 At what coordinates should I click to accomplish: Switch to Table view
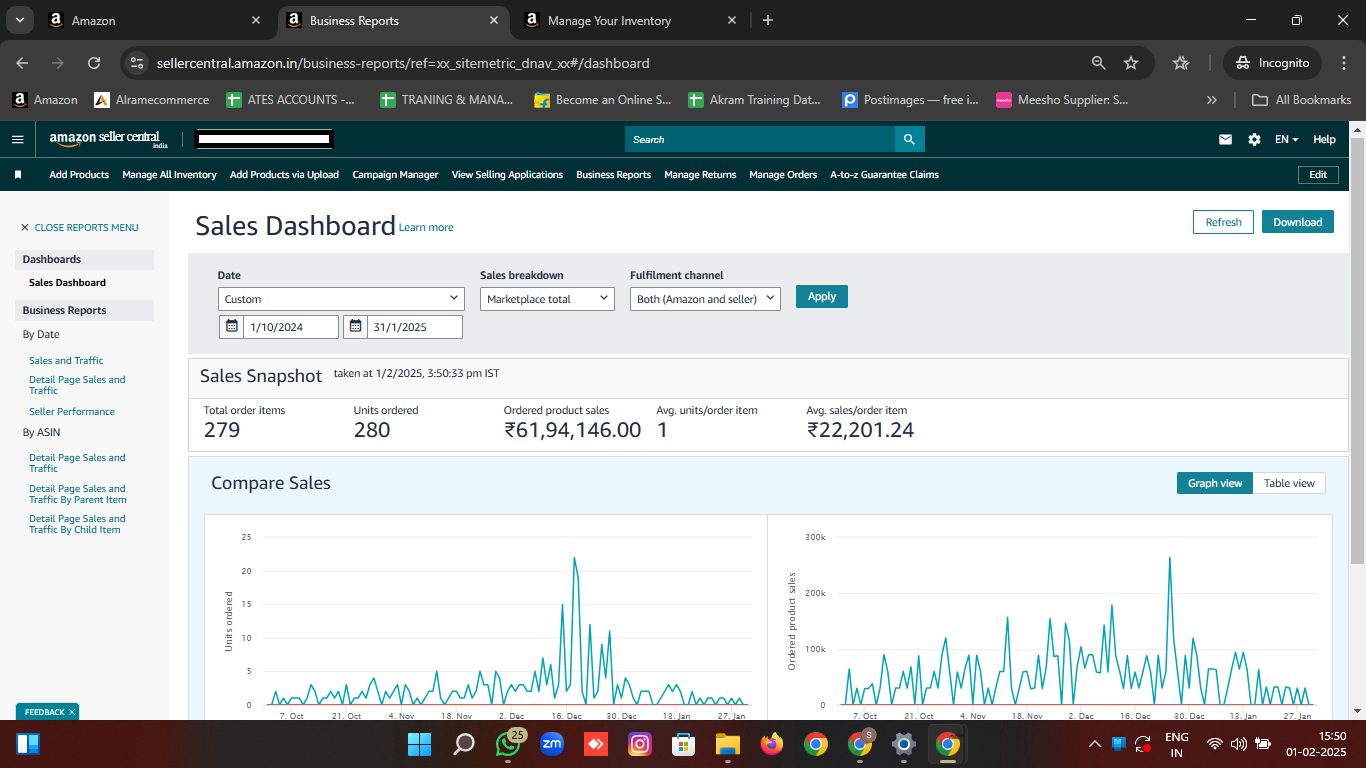(x=1289, y=483)
